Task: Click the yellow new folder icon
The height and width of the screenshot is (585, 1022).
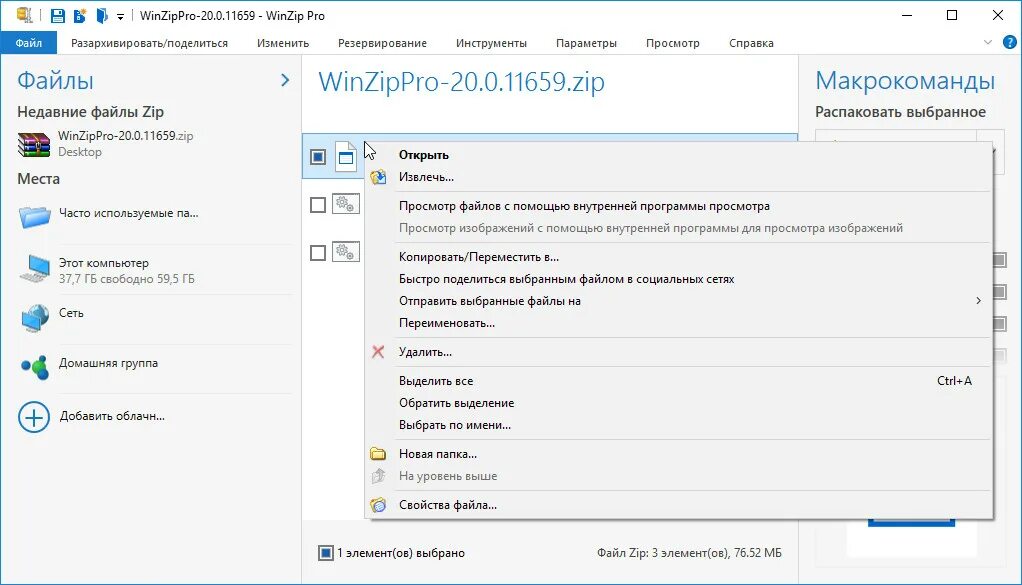Action: (x=378, y=453)
